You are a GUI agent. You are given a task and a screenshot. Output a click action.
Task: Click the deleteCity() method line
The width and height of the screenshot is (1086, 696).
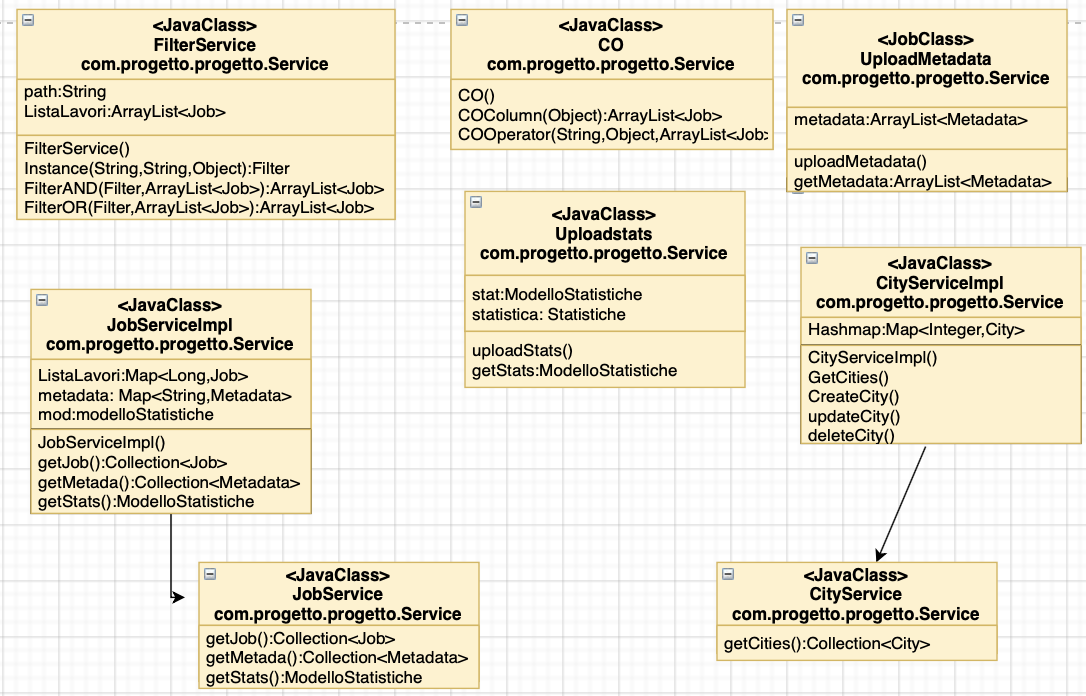click(x=851, y=436)
